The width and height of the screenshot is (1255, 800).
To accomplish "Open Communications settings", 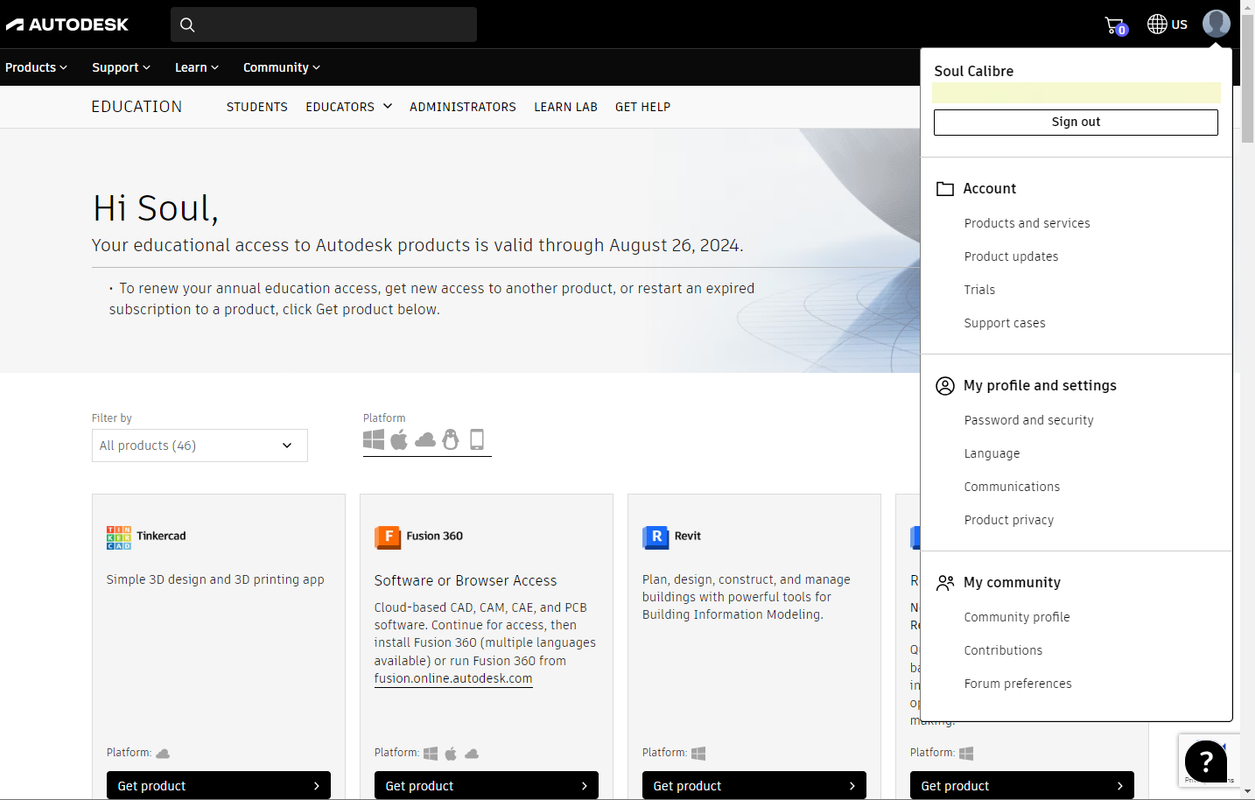I will 1012,487.
